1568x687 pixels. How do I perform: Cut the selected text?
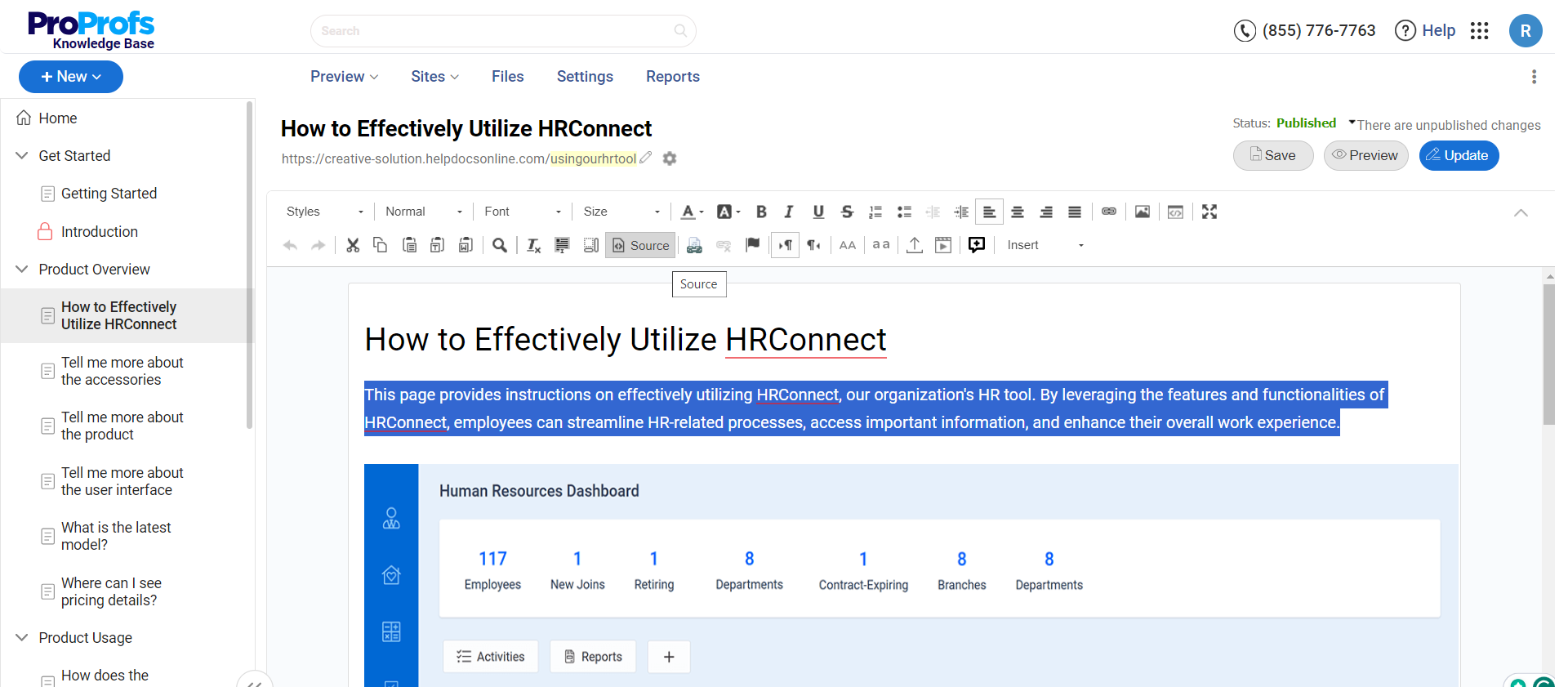point(353,245)
